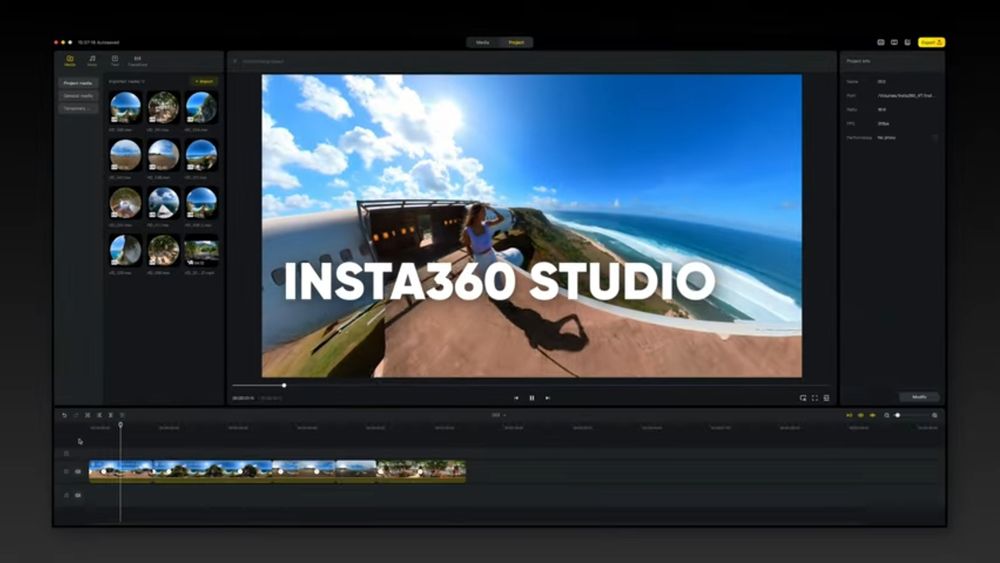The width and height of the screenshot is (1000, 563).
Task: Click the Modify button in Project info
Action: pos(919,397)
